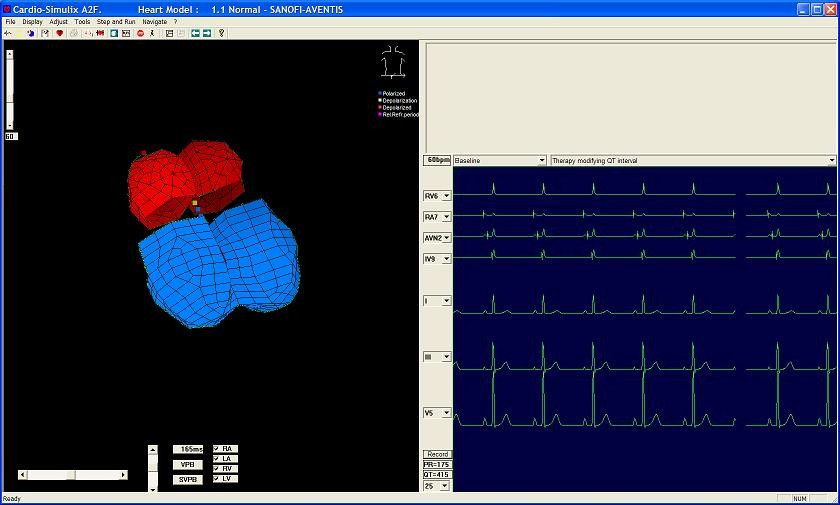Open the Navigate menu
Viewport: 840px width, 505px height.
[155, 21]
